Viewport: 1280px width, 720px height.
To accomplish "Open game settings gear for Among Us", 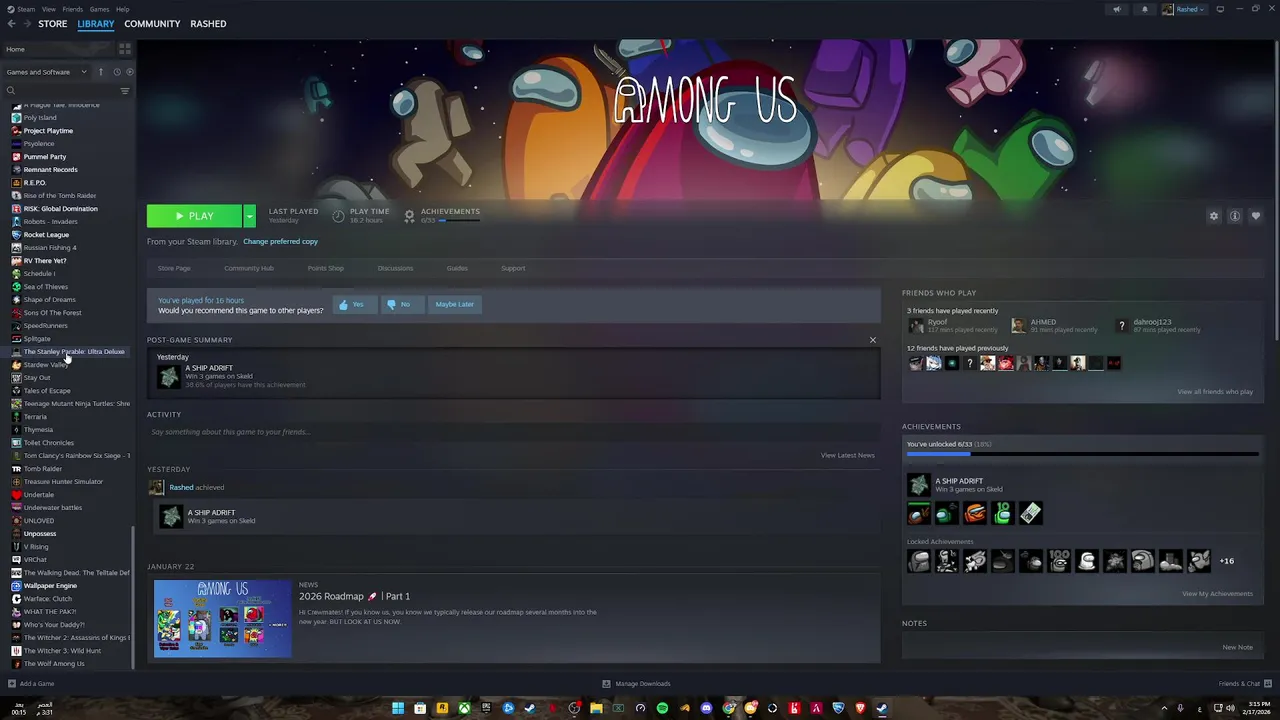I will (1214, 216).
